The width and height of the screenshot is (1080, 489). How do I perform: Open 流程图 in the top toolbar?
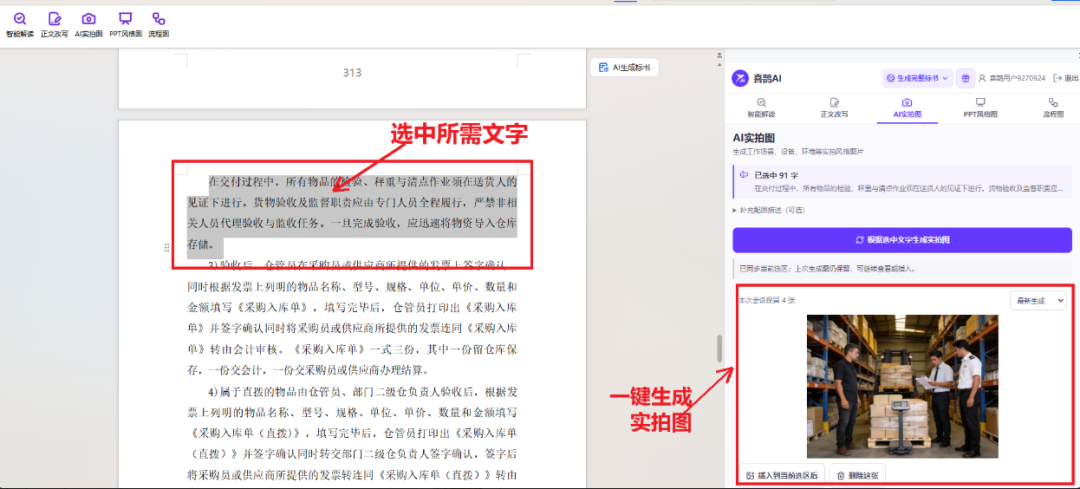(x=158, y=25)
